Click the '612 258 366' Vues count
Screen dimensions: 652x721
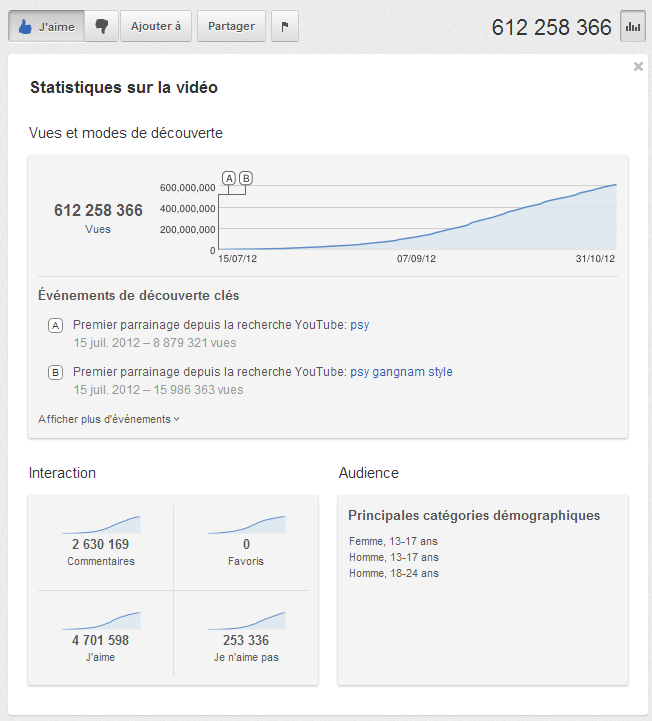point(98,210)
